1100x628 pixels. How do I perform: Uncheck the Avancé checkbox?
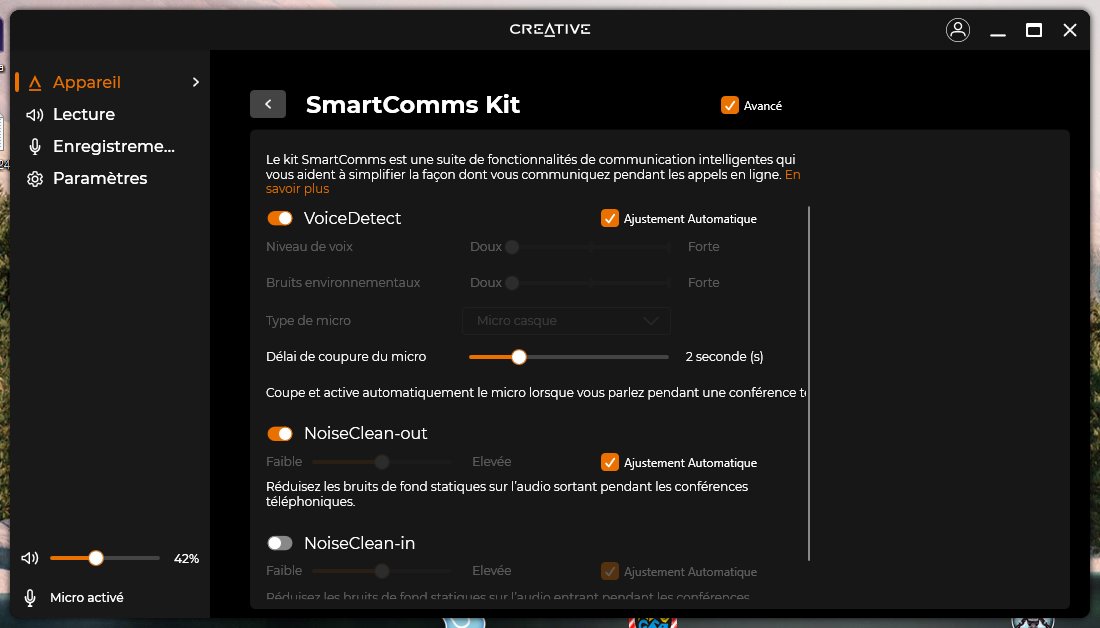pos(730,105)
